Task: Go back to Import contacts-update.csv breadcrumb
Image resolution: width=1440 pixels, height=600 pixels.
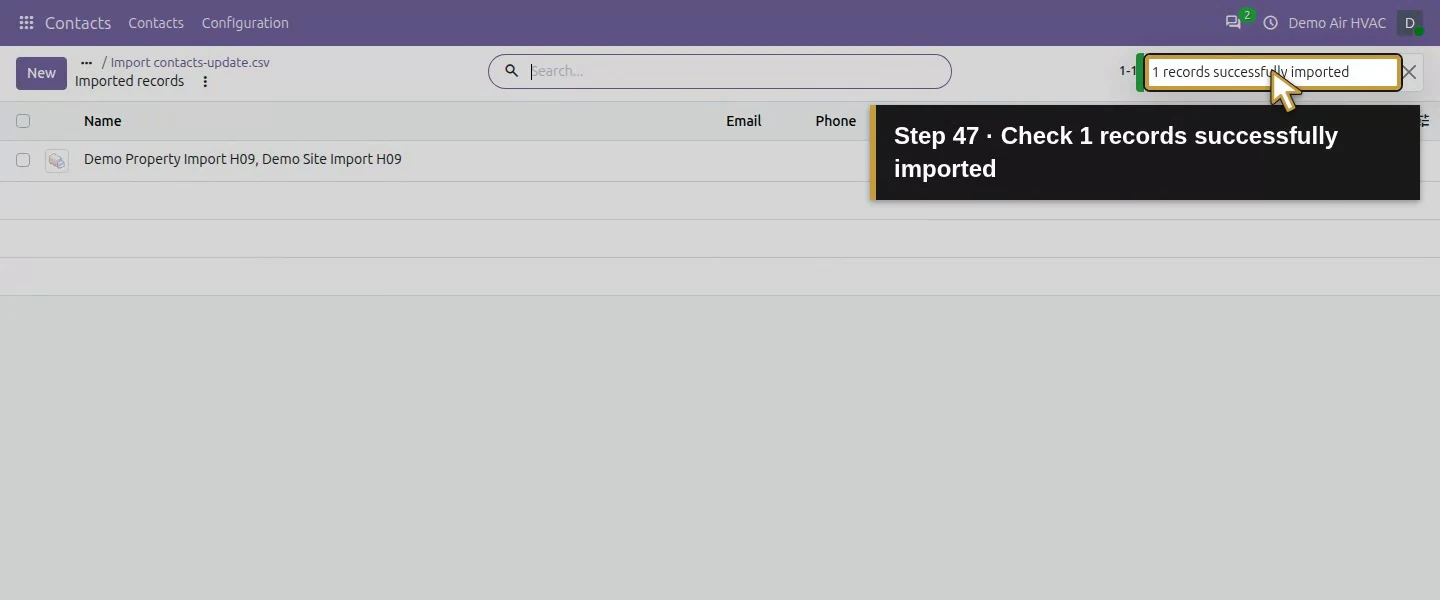Action: point(190,62)
